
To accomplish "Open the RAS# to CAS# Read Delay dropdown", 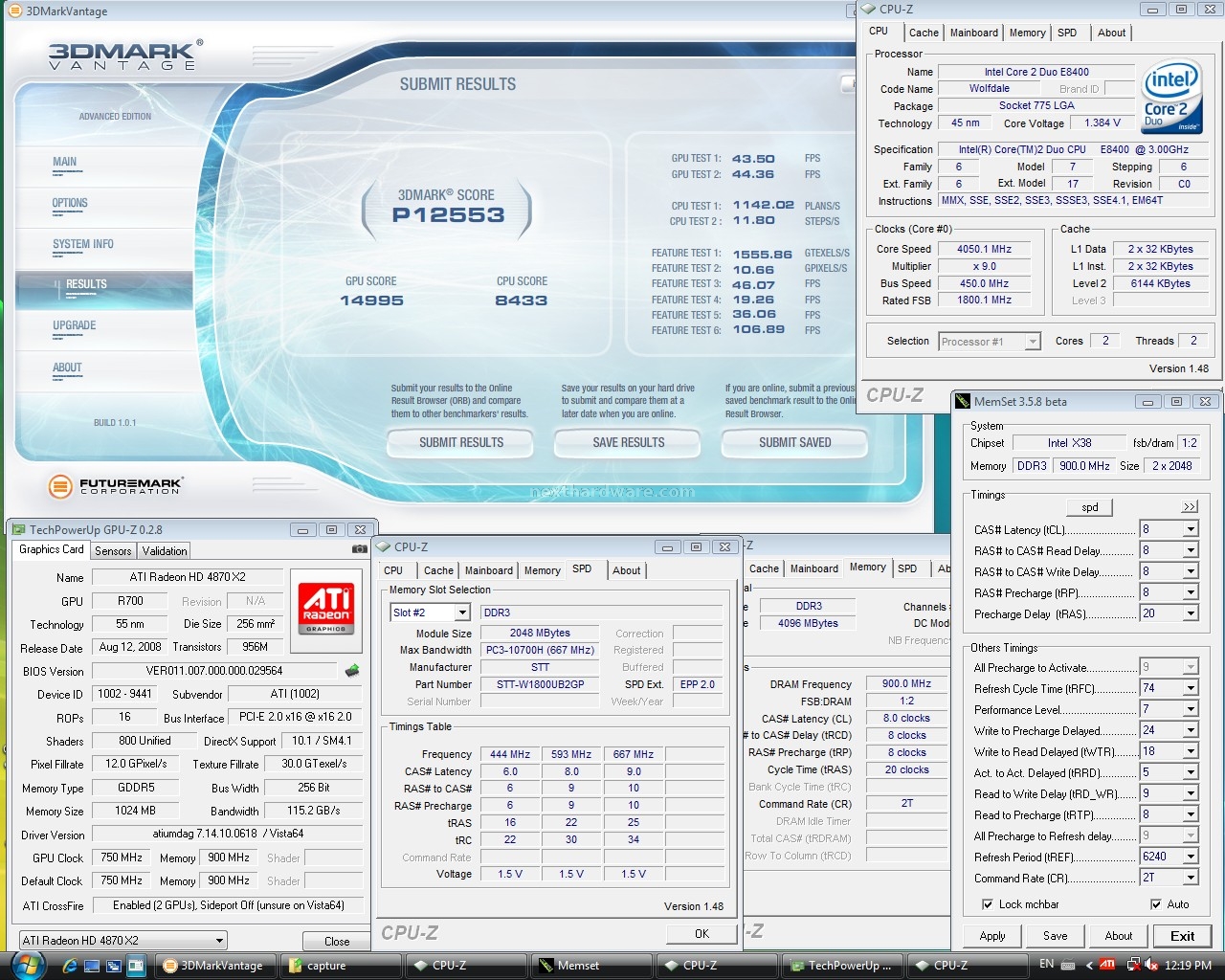I will pyautogui.click(x=1191, y=550).
